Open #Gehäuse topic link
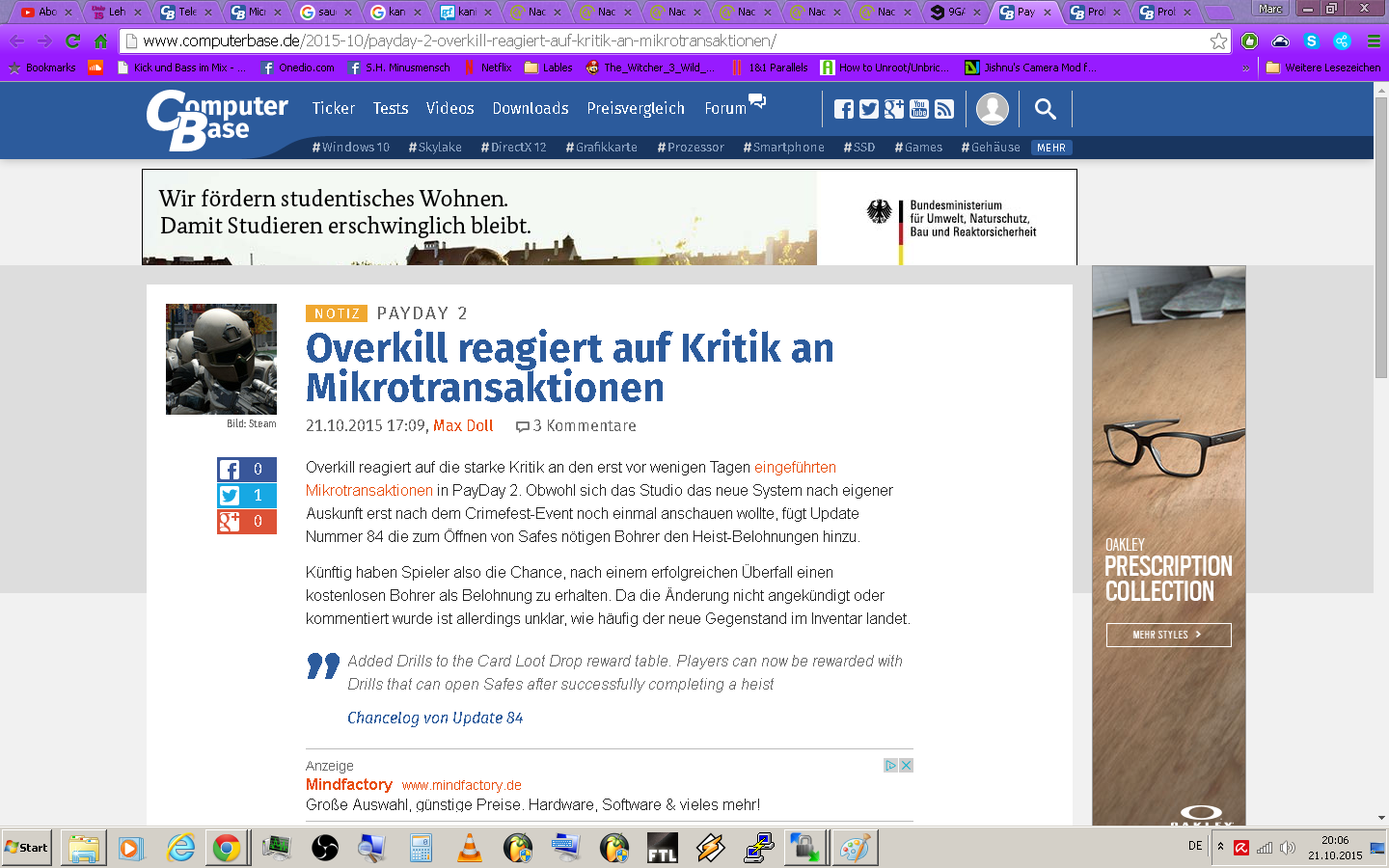The image size is (1389, 868). click(x=991, y=148)
